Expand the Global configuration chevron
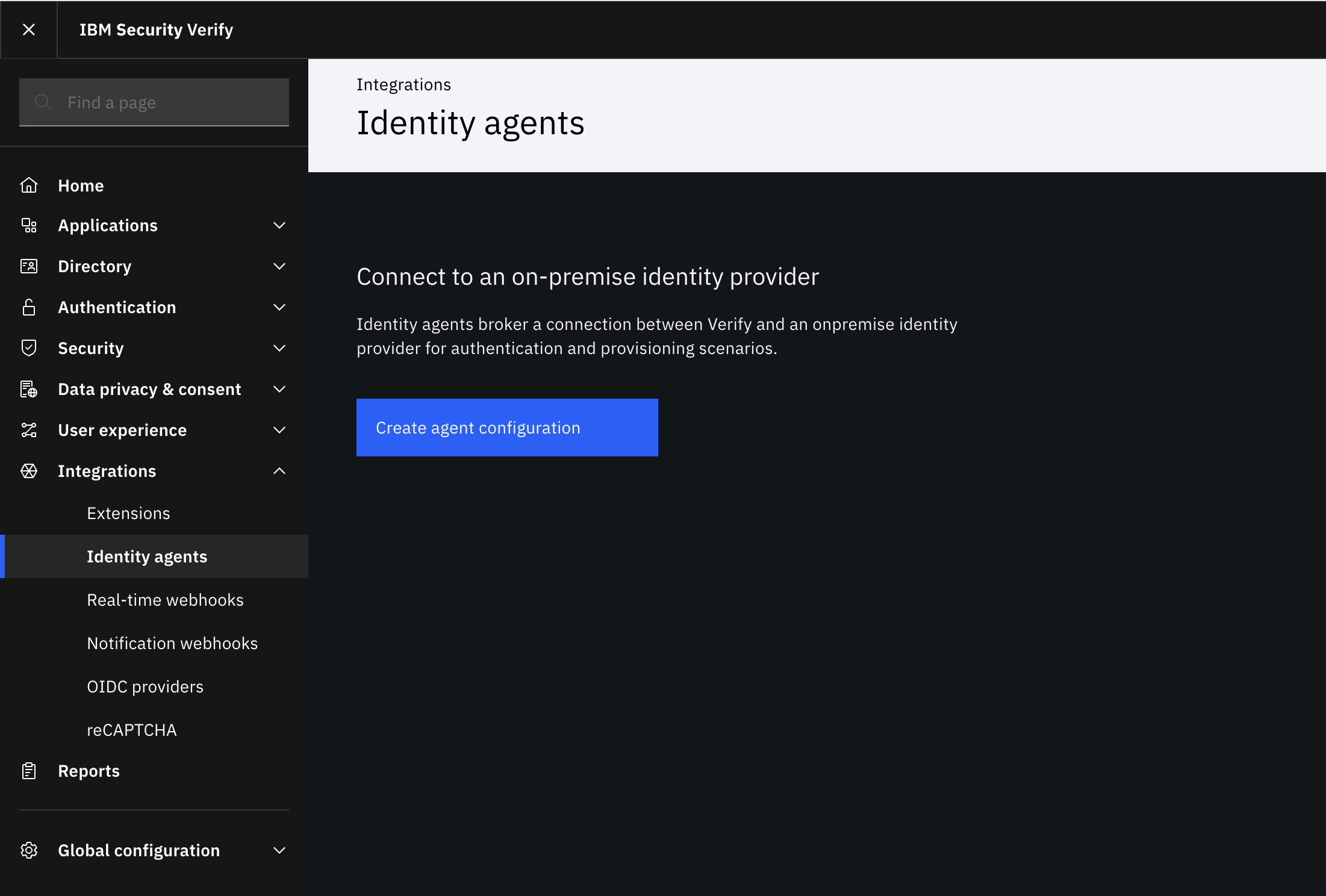Viewport: 1326px width, 896px height. click(279, 850)
